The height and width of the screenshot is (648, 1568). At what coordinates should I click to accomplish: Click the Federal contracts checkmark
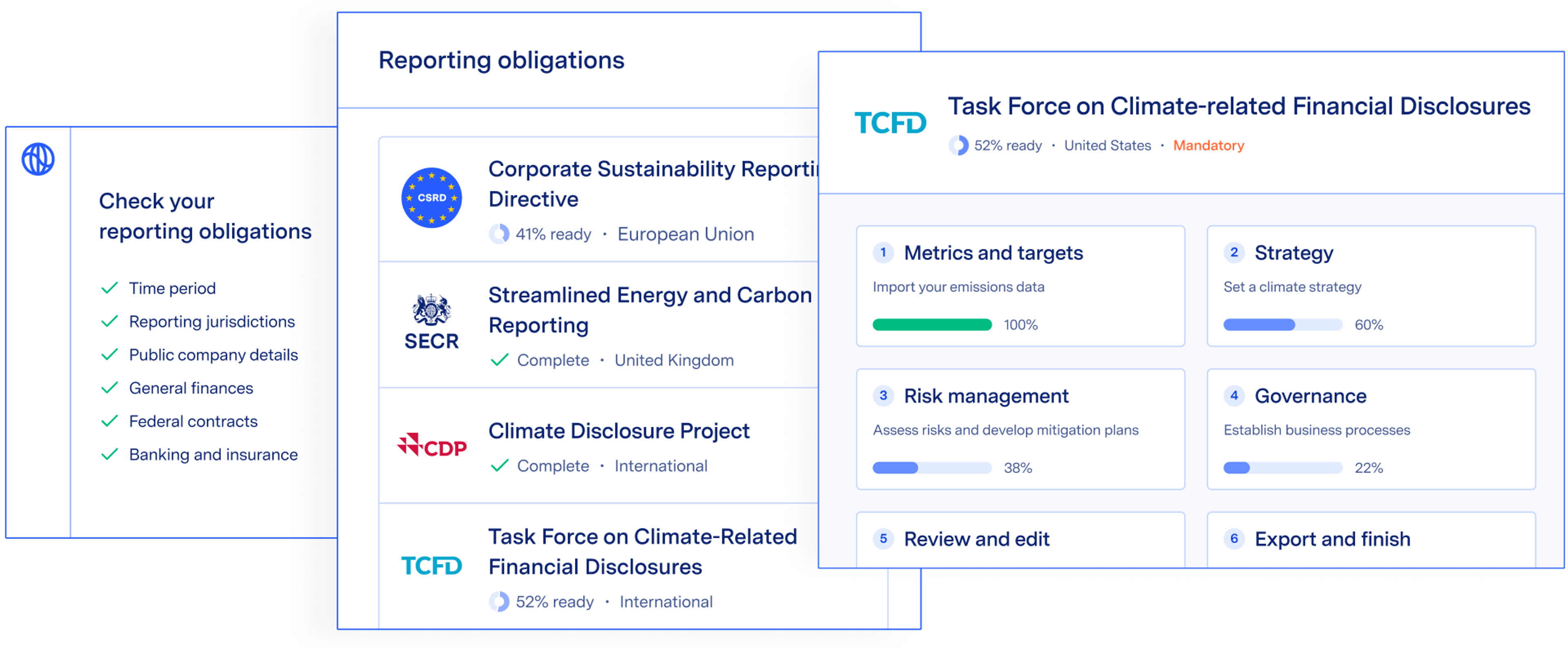tap(109, 421)
